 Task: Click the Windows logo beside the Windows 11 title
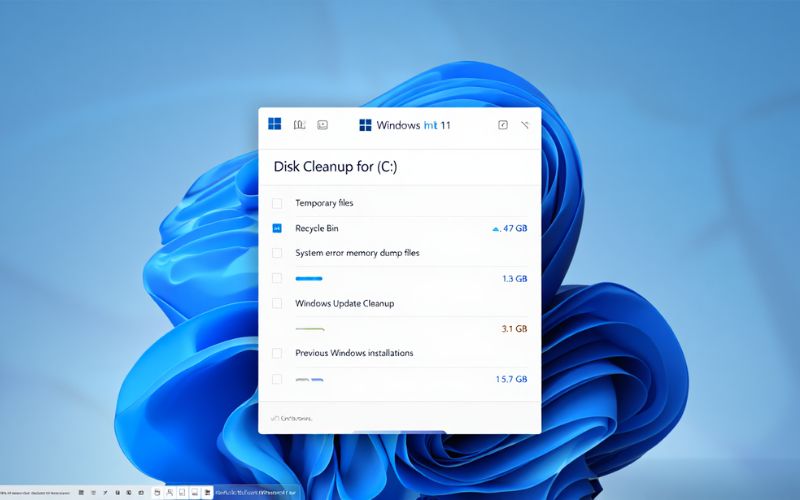pyautogui.click(x=365, y=125)
